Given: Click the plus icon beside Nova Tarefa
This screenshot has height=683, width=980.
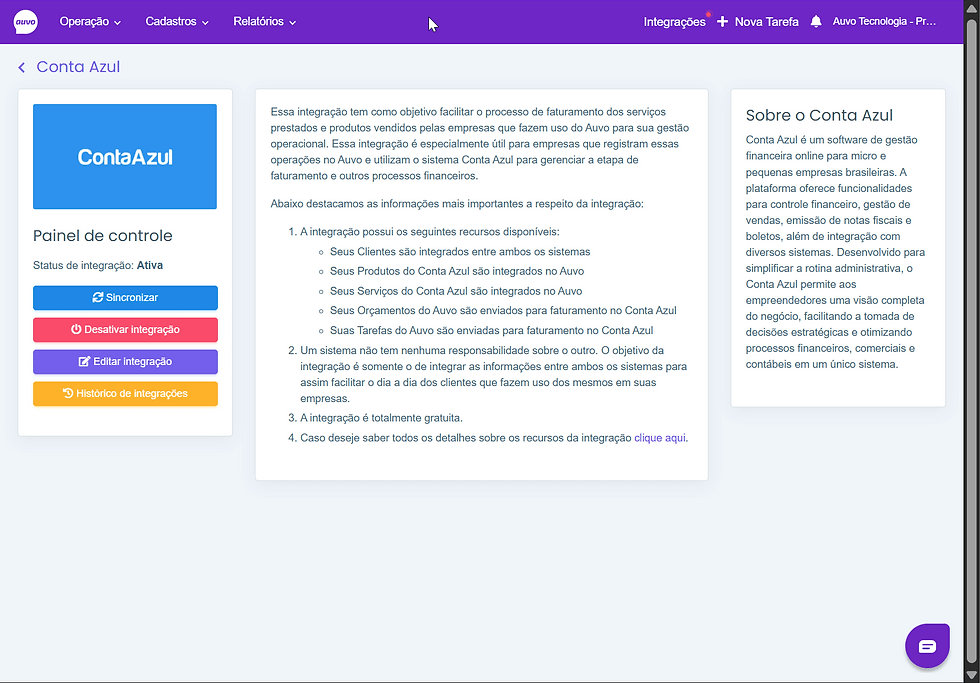Looking at the screenshot, I should click(722, 22).
